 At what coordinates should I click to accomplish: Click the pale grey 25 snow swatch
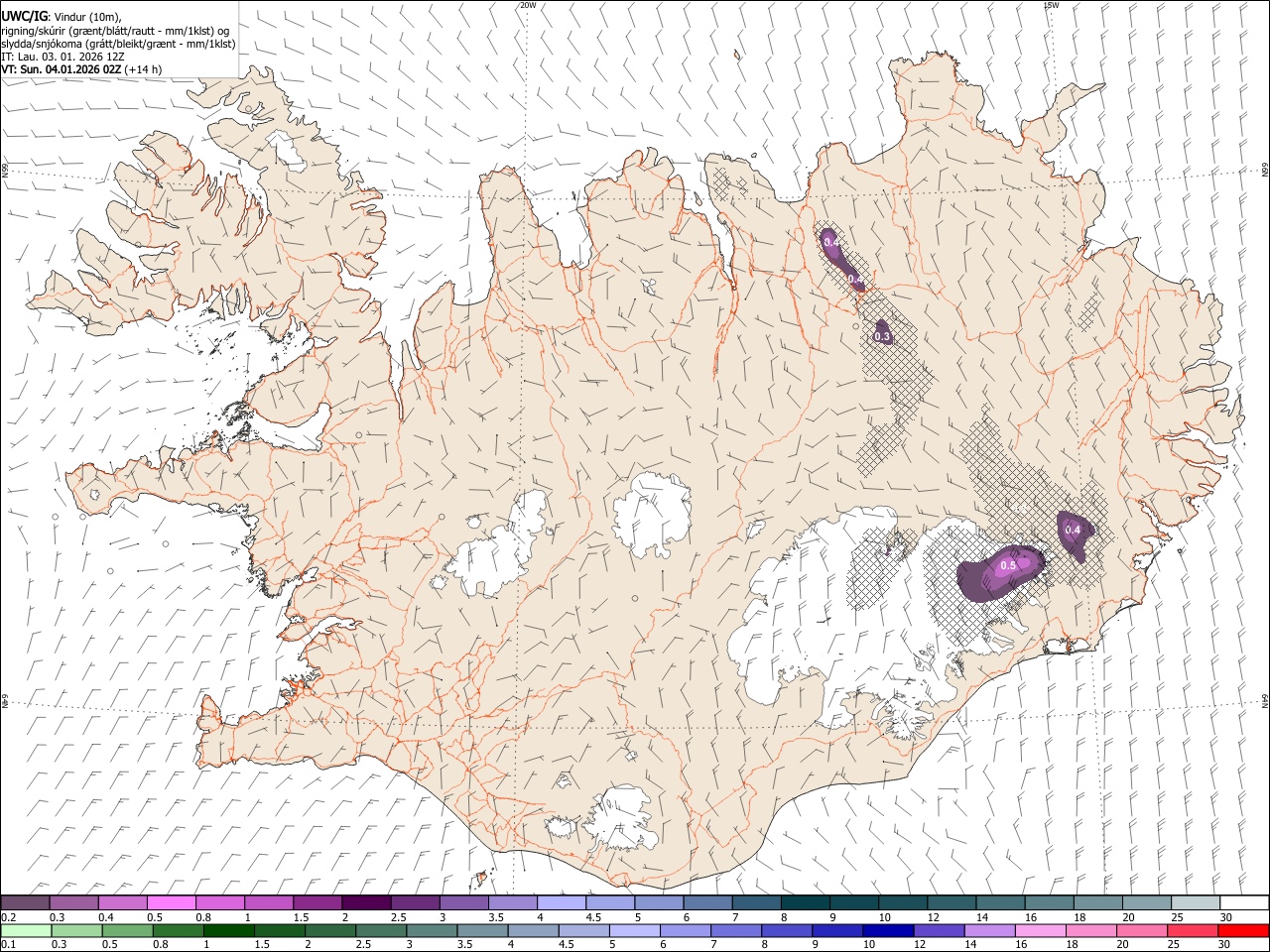click(1196, 902)
